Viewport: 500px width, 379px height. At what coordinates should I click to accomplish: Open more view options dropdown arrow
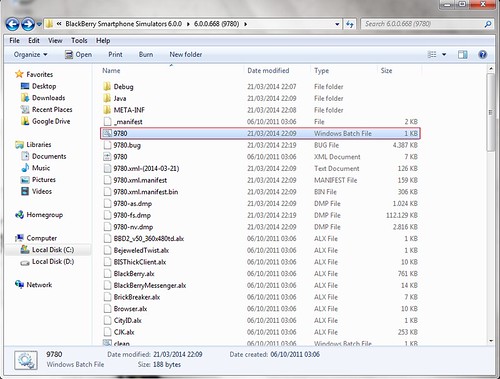[x=444, y=54]
